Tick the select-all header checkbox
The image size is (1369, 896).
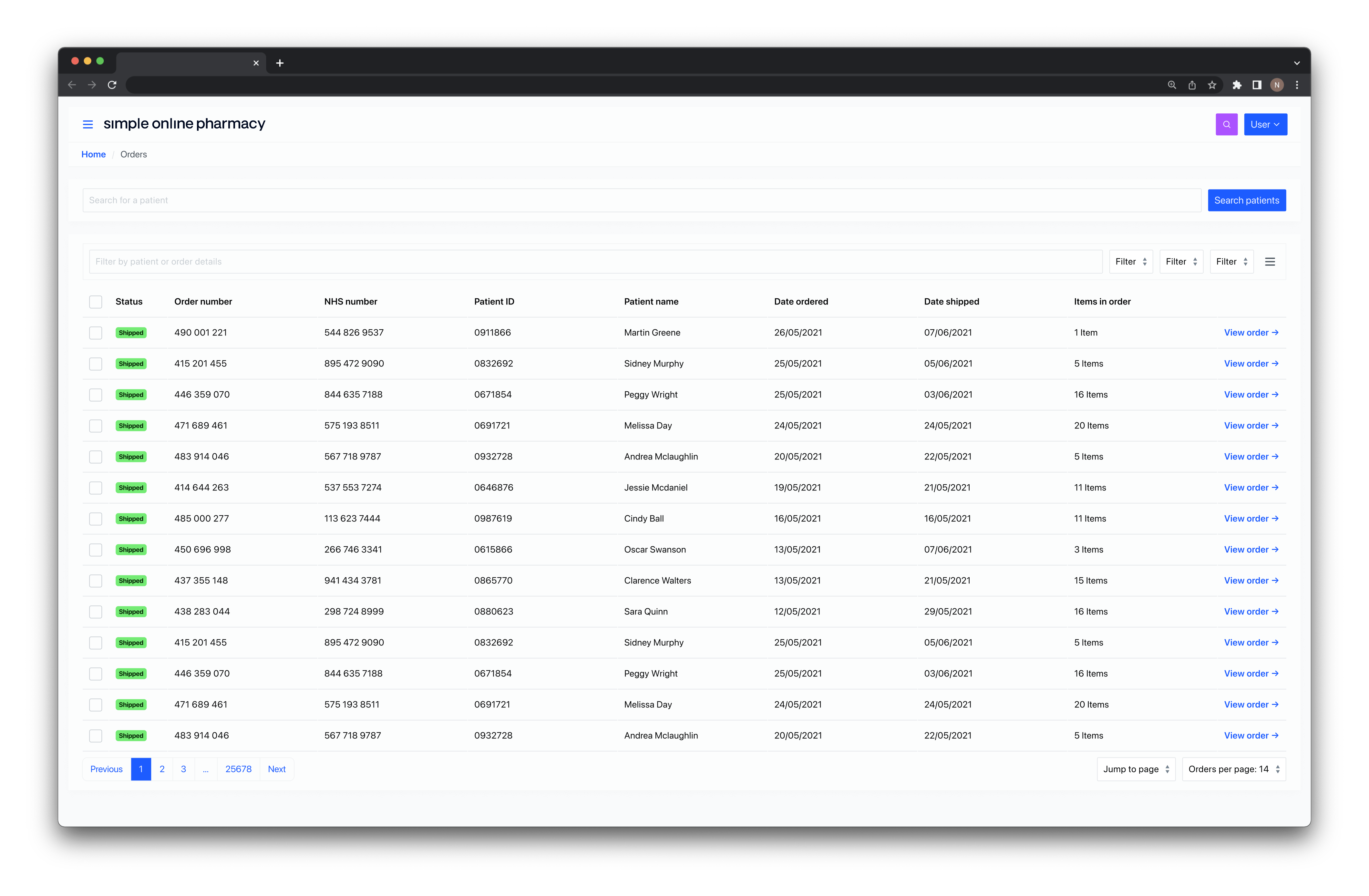tap(96, 302)
